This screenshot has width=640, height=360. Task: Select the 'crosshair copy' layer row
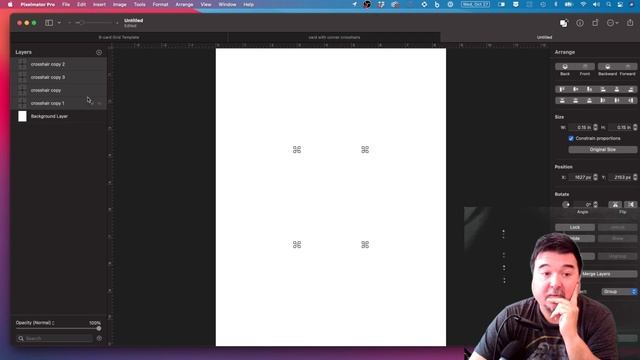tap(59, 90)
